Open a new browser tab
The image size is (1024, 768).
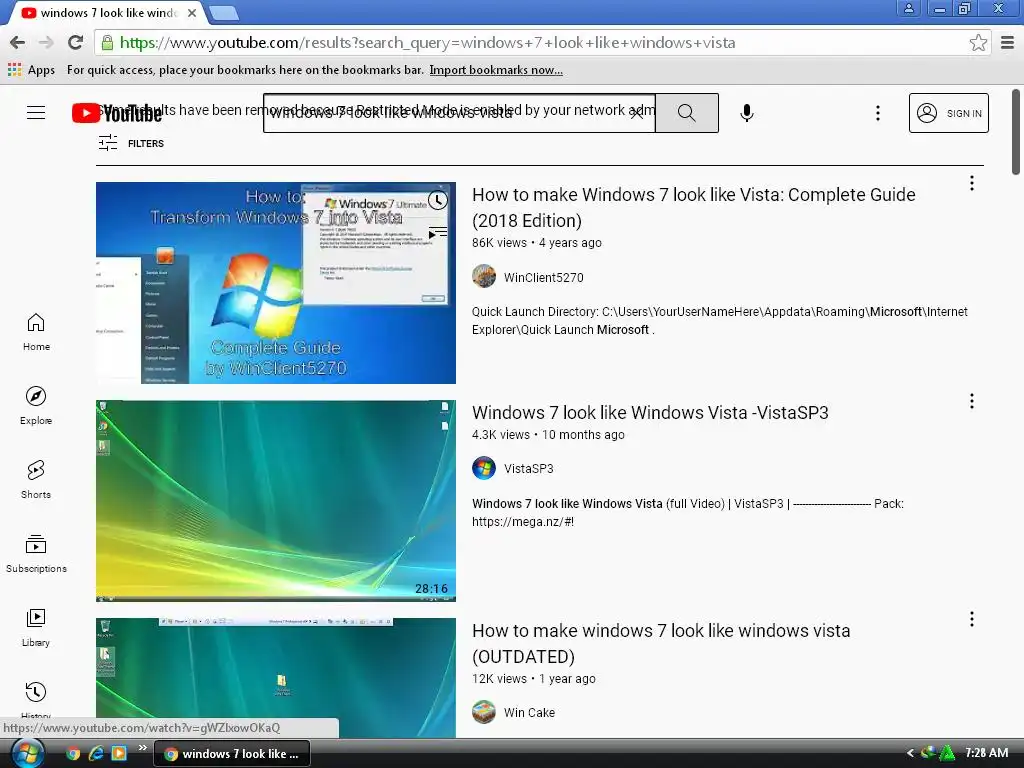click(x=224, y=12)
